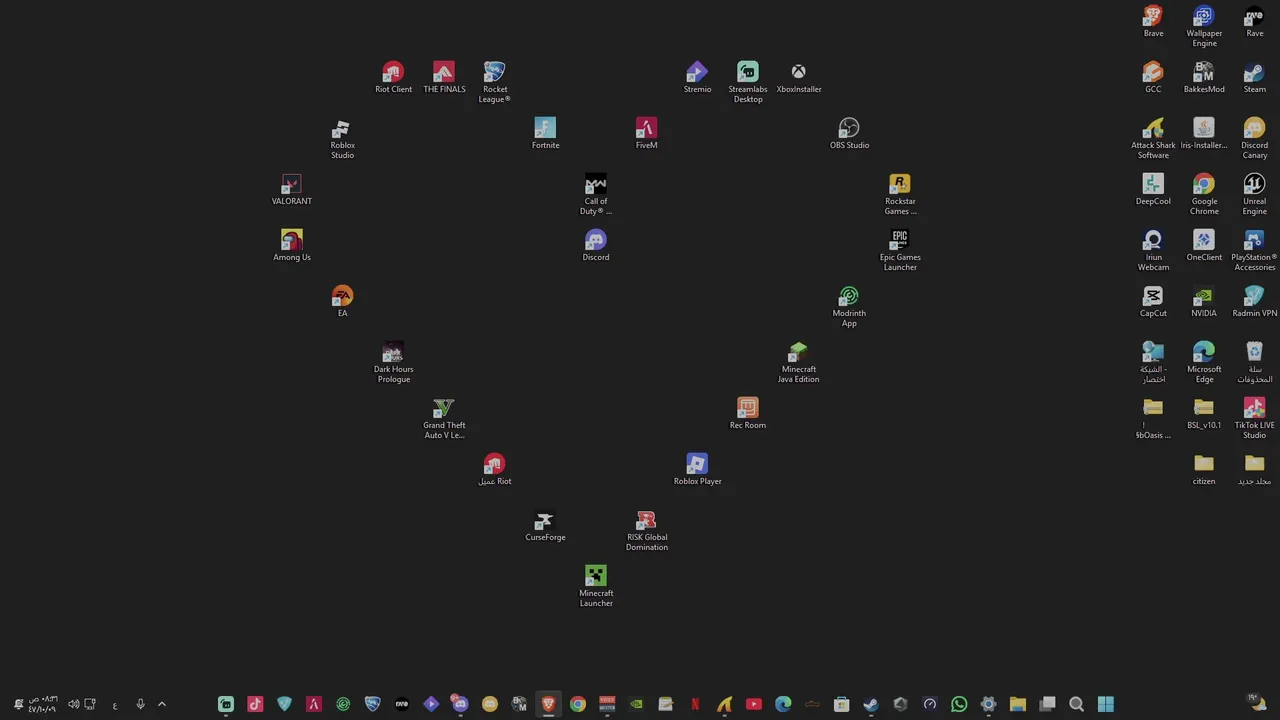The height and width of the screenshot is (720, 1280).
Task: Click the Stremio desktop shortcut
Action: [697, 77]
